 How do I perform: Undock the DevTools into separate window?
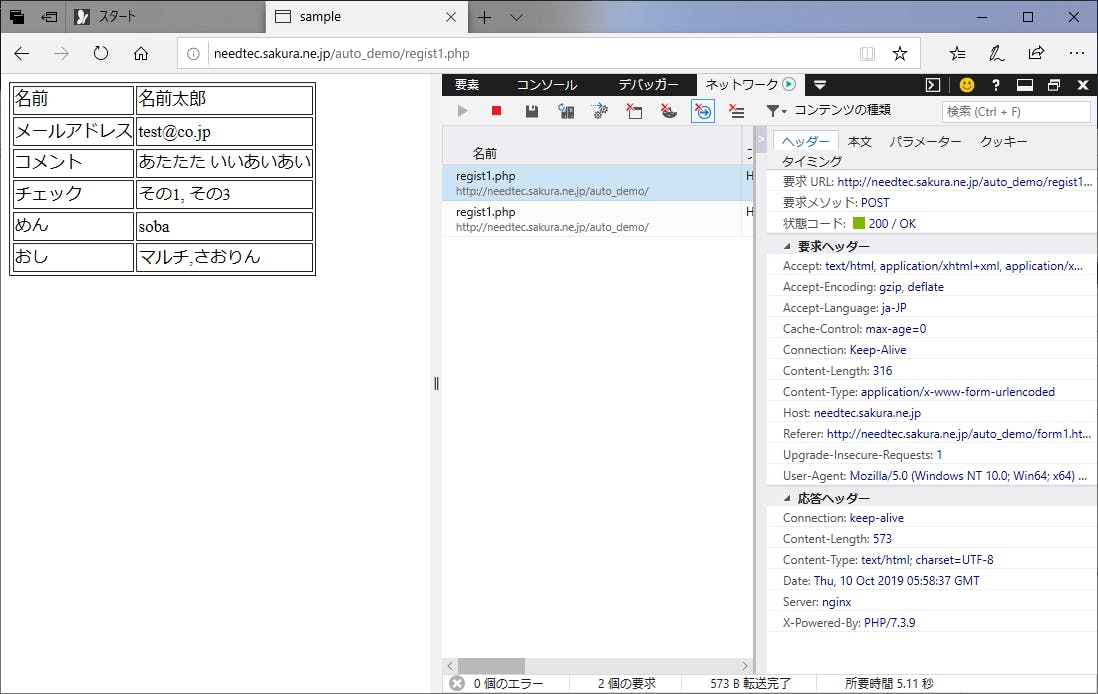tap(1054, 85)
